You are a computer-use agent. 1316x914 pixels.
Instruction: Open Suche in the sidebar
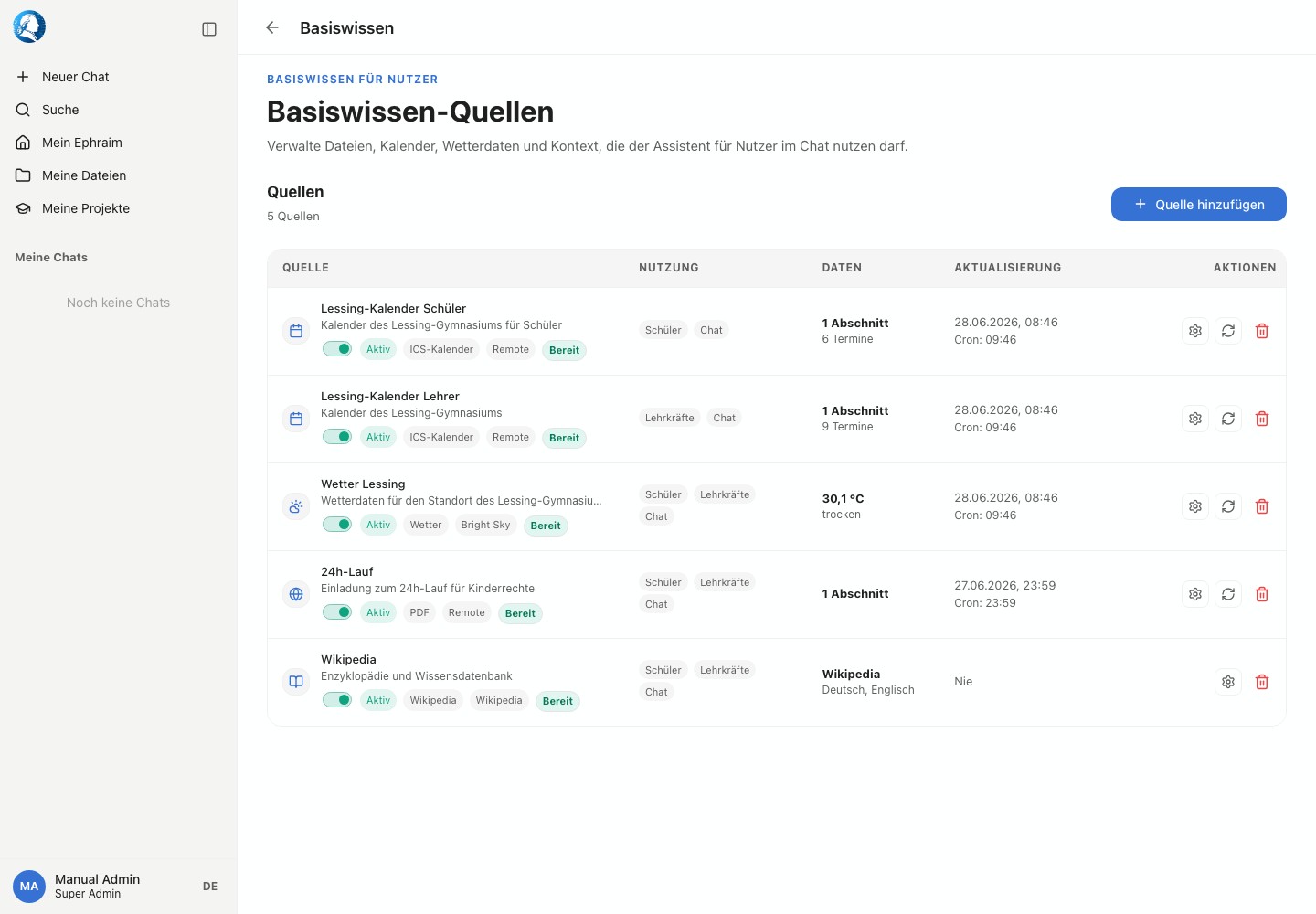tap(119, 110)
